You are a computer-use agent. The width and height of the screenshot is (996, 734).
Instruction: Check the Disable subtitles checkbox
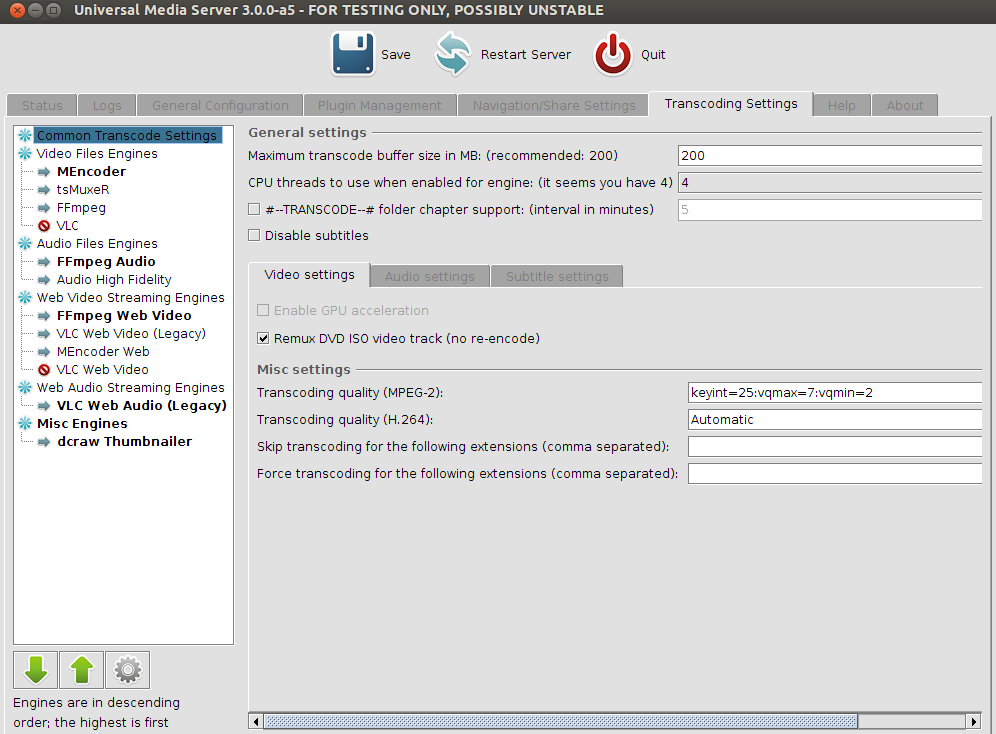[x=254, y=236]
